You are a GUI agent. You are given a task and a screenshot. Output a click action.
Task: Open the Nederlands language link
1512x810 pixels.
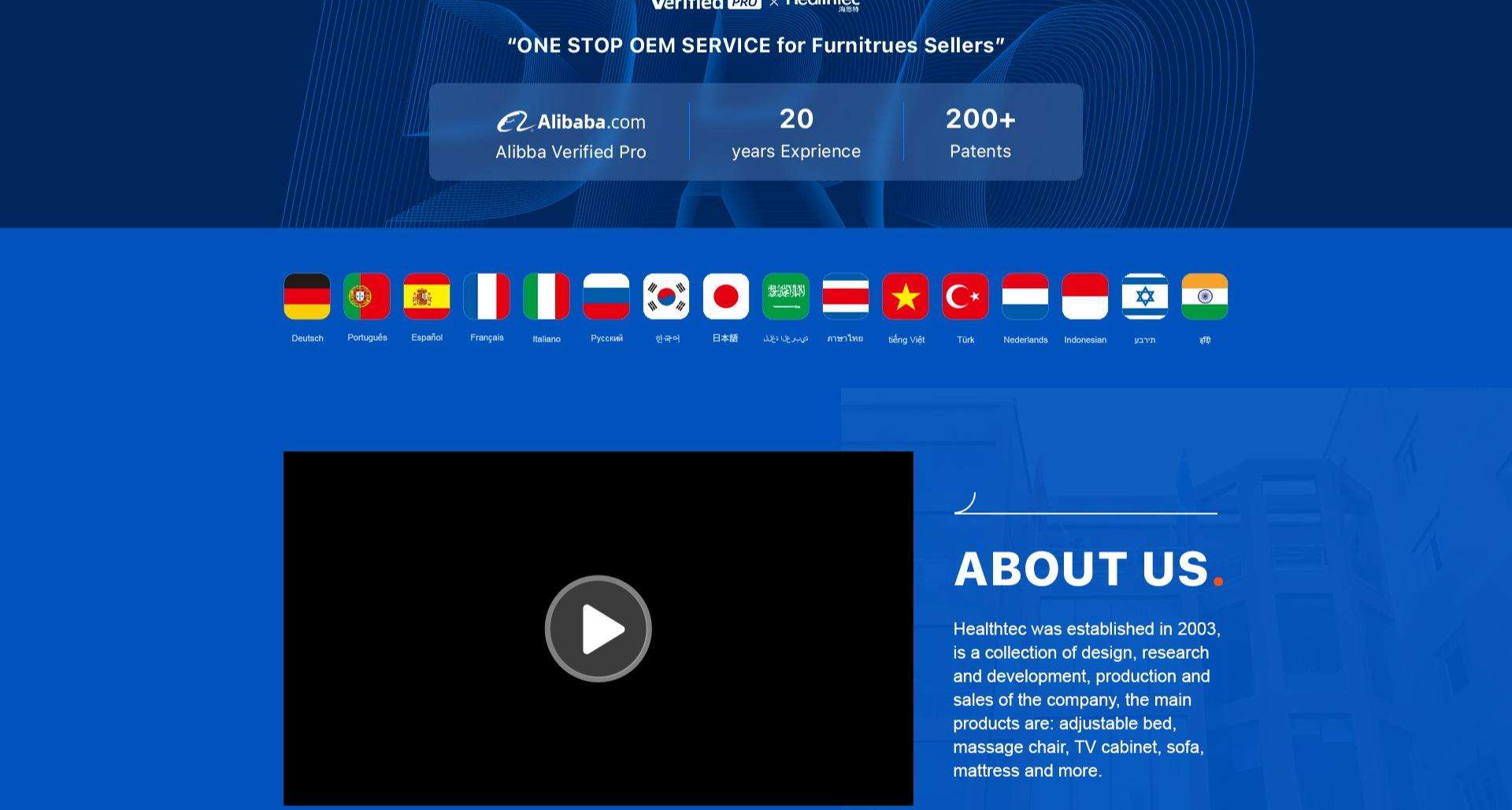coord(1025,340)
